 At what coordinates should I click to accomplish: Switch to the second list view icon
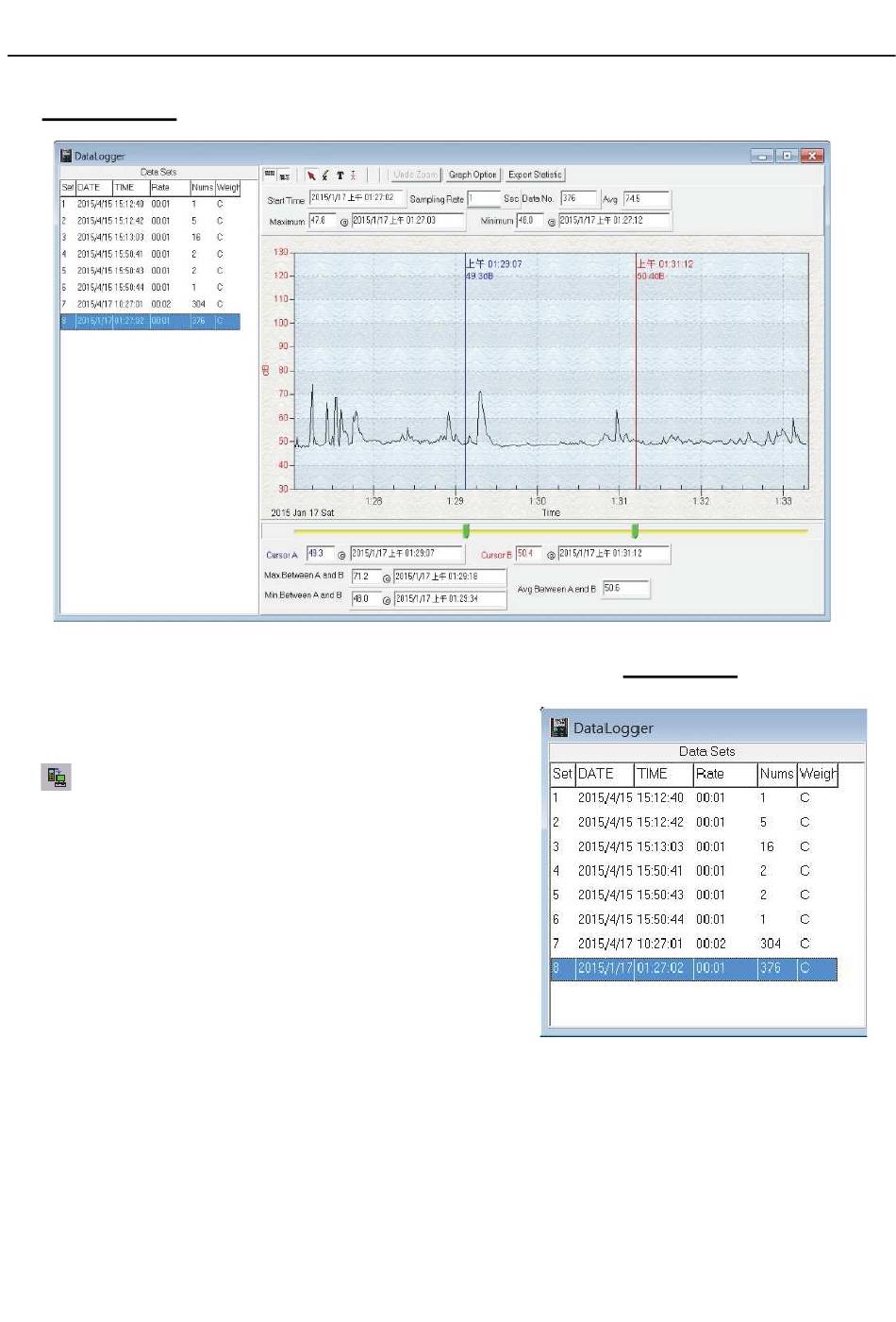pos(284,176)
